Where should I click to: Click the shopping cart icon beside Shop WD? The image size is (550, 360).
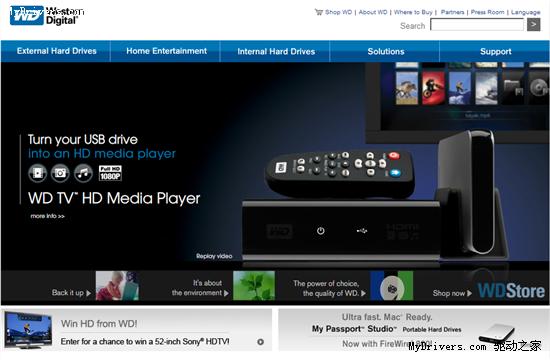point(318,12)
